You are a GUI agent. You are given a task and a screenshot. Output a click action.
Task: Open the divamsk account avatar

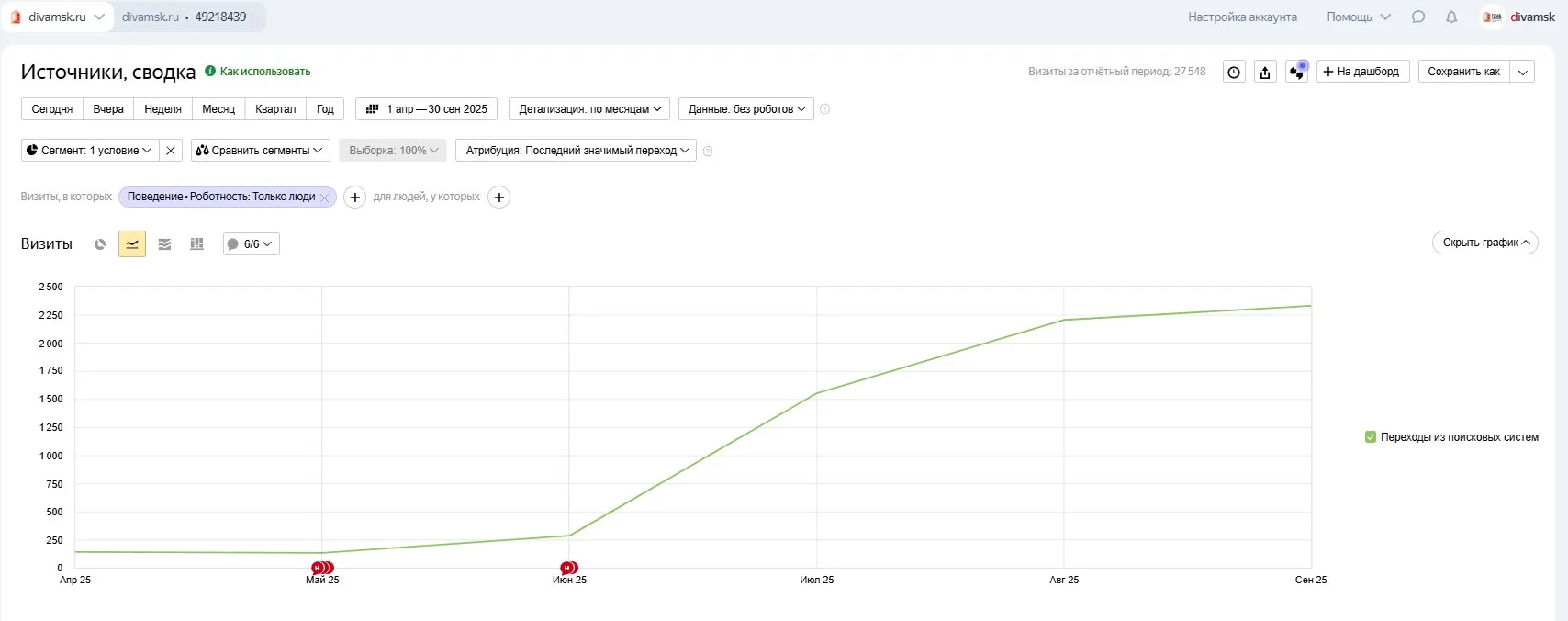[1493, 17]
